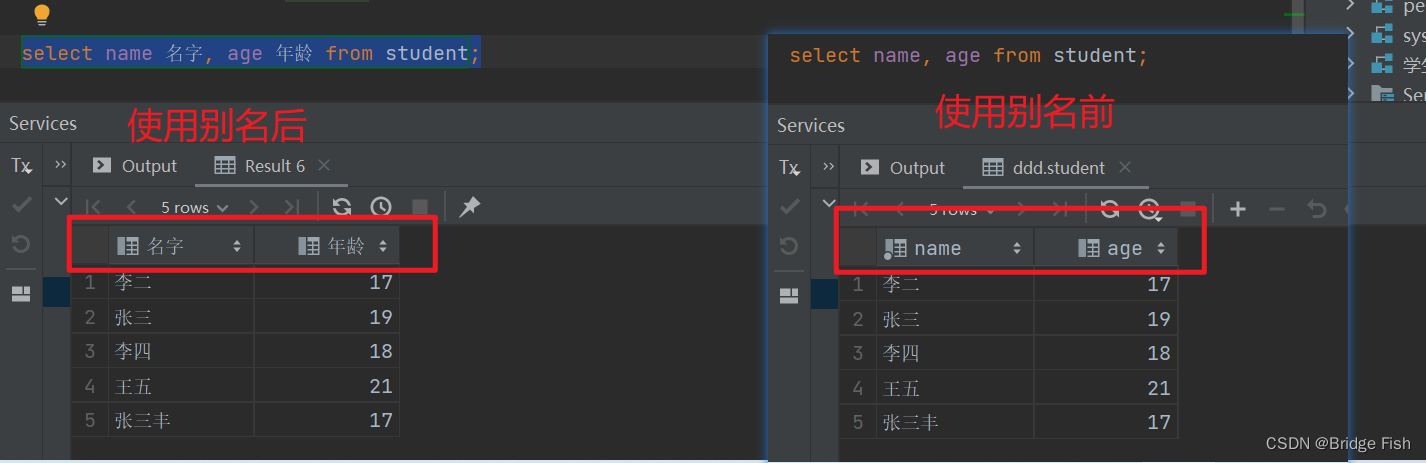The image size is (1426, 463).
Task: Select cell 李二 in ddd.student grid
Action: 955,285
